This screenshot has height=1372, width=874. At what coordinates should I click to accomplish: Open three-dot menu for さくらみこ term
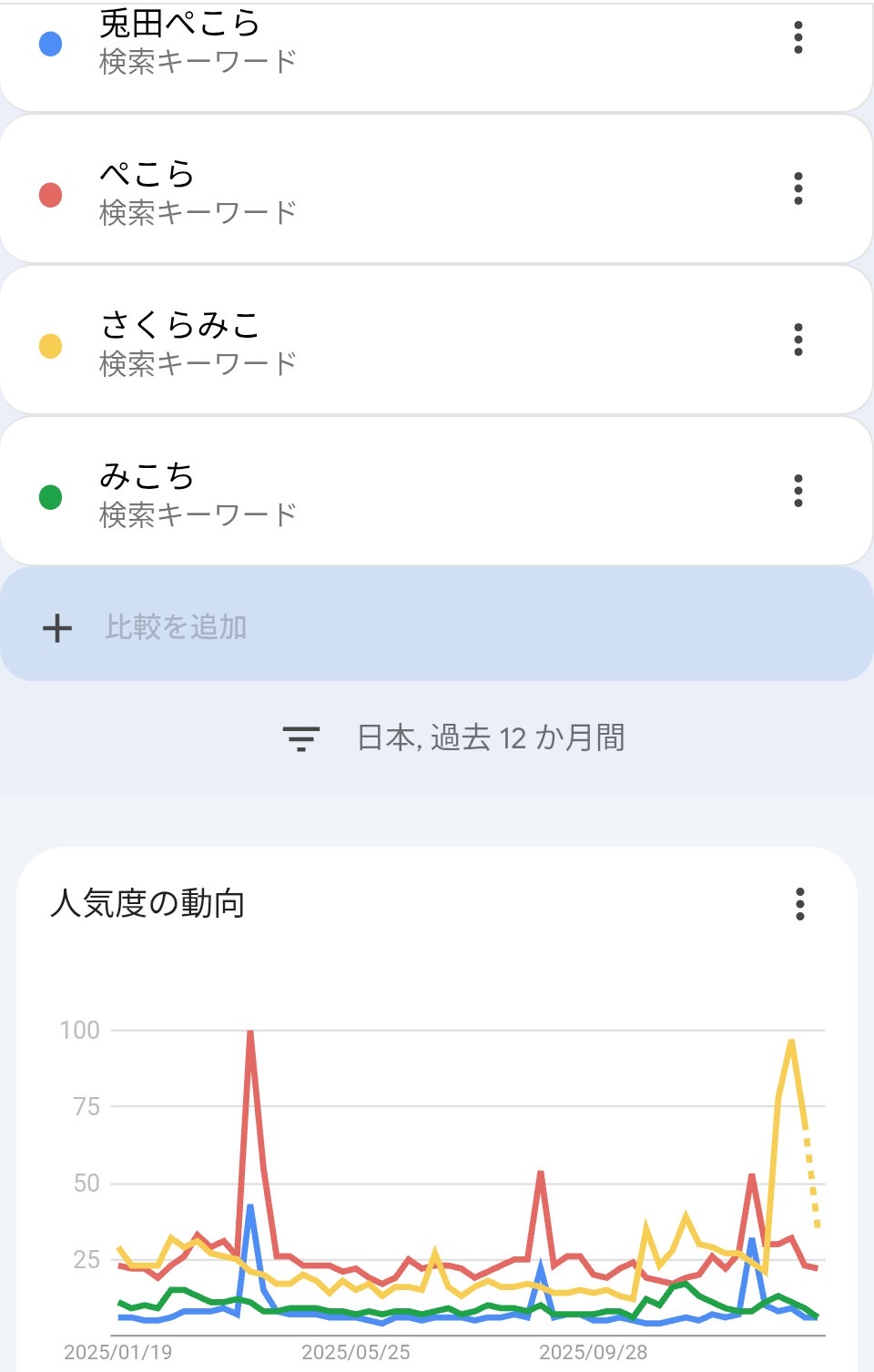click(798, 340)
